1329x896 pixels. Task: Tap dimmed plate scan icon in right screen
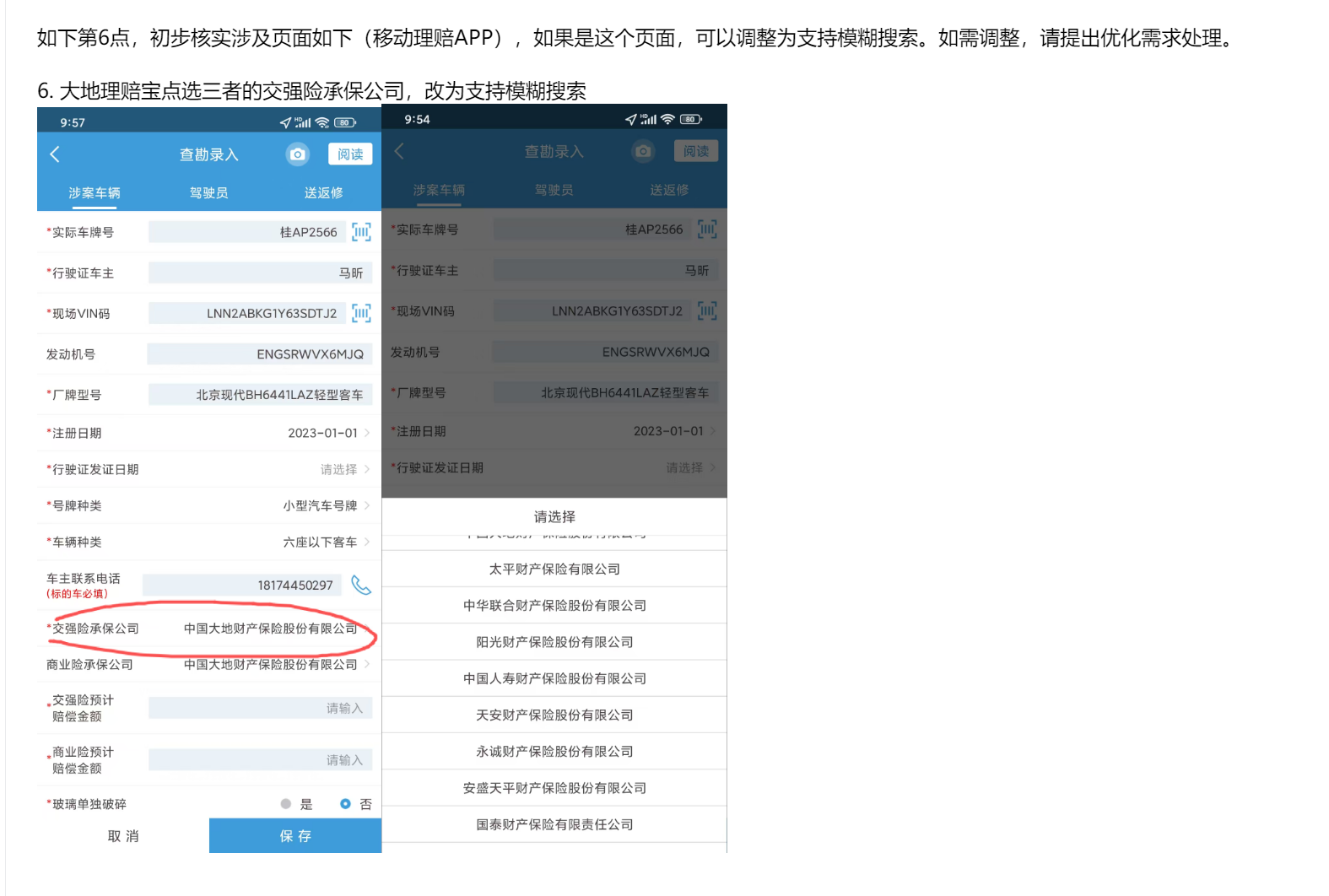(x=707, y=229)
